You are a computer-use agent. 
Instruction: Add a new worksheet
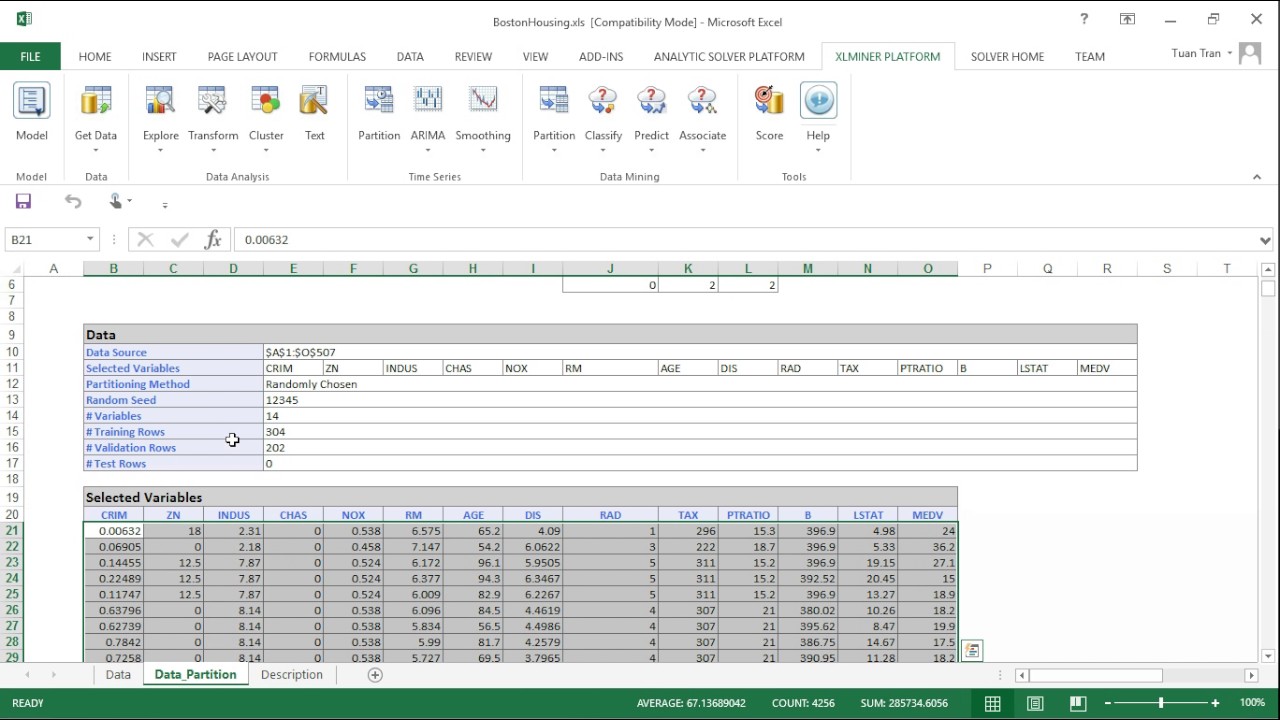point(375,675)
